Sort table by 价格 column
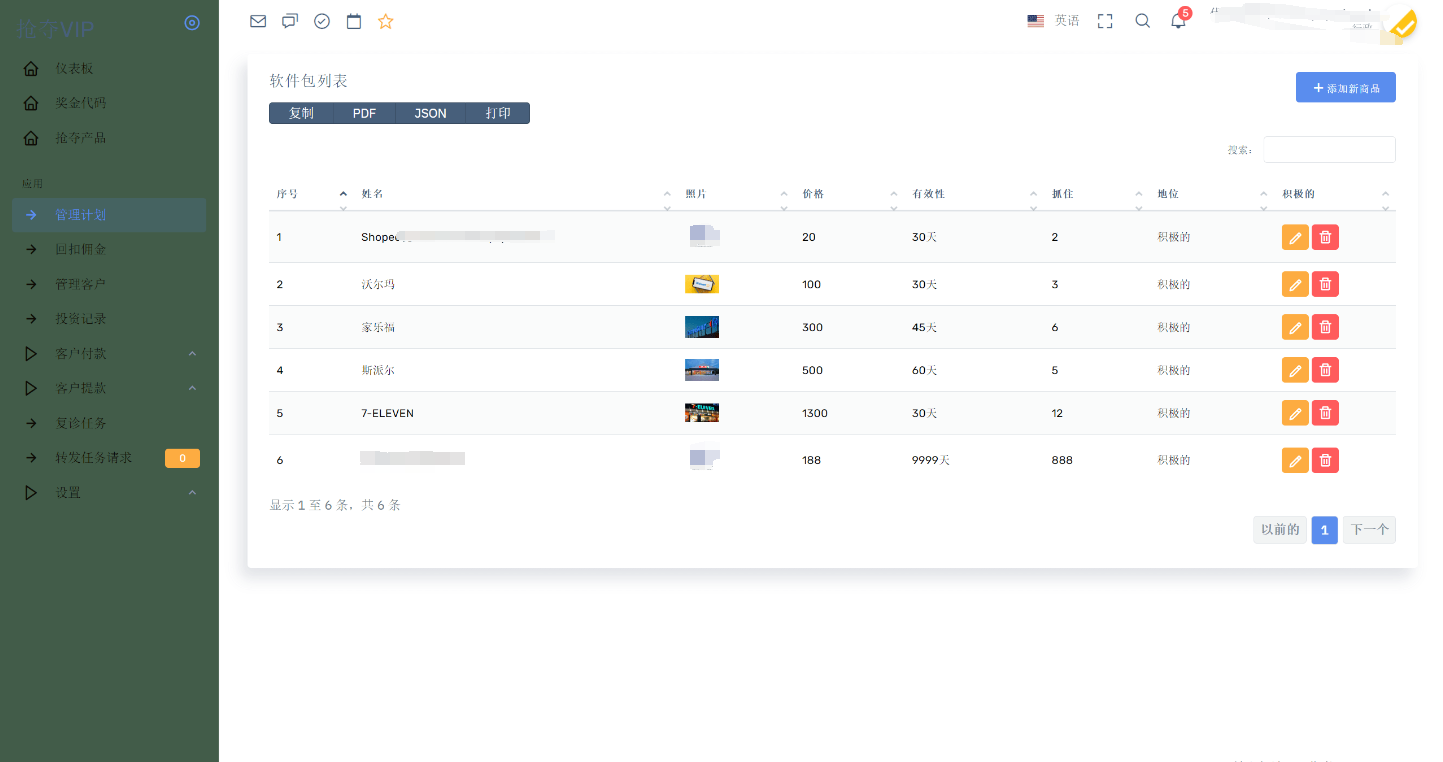Viewport: 1443px width, 762px height. [x=849, y=194]
